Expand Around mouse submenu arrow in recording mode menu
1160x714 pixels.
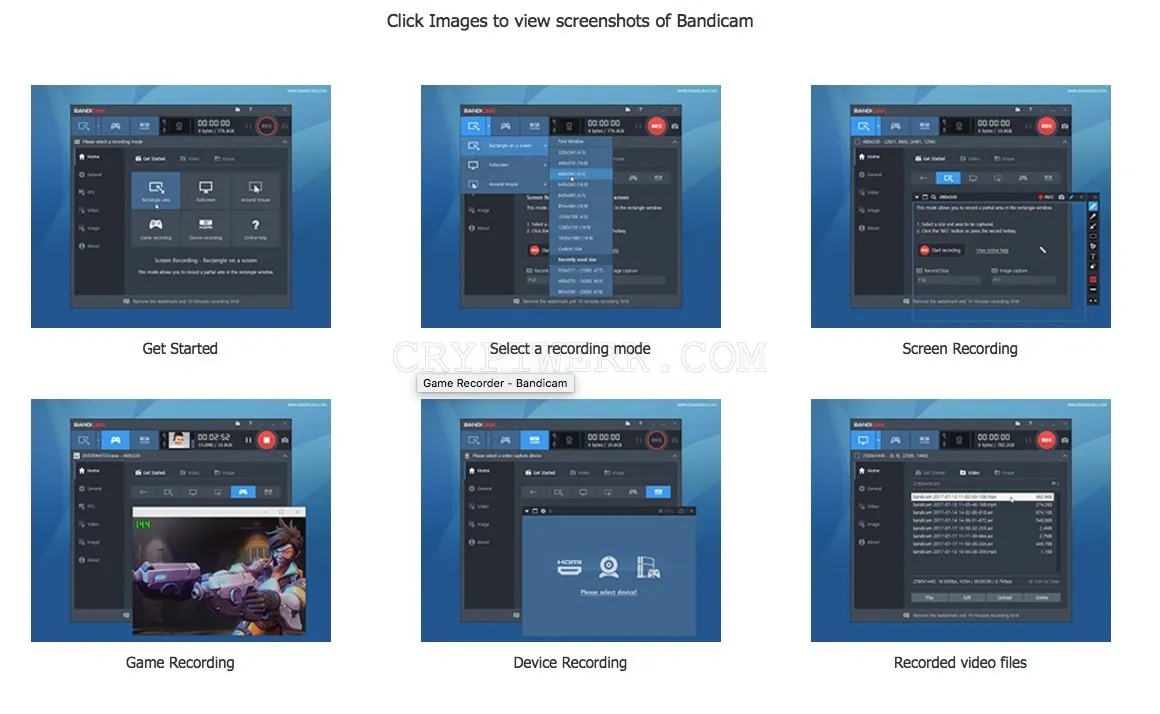545,184
